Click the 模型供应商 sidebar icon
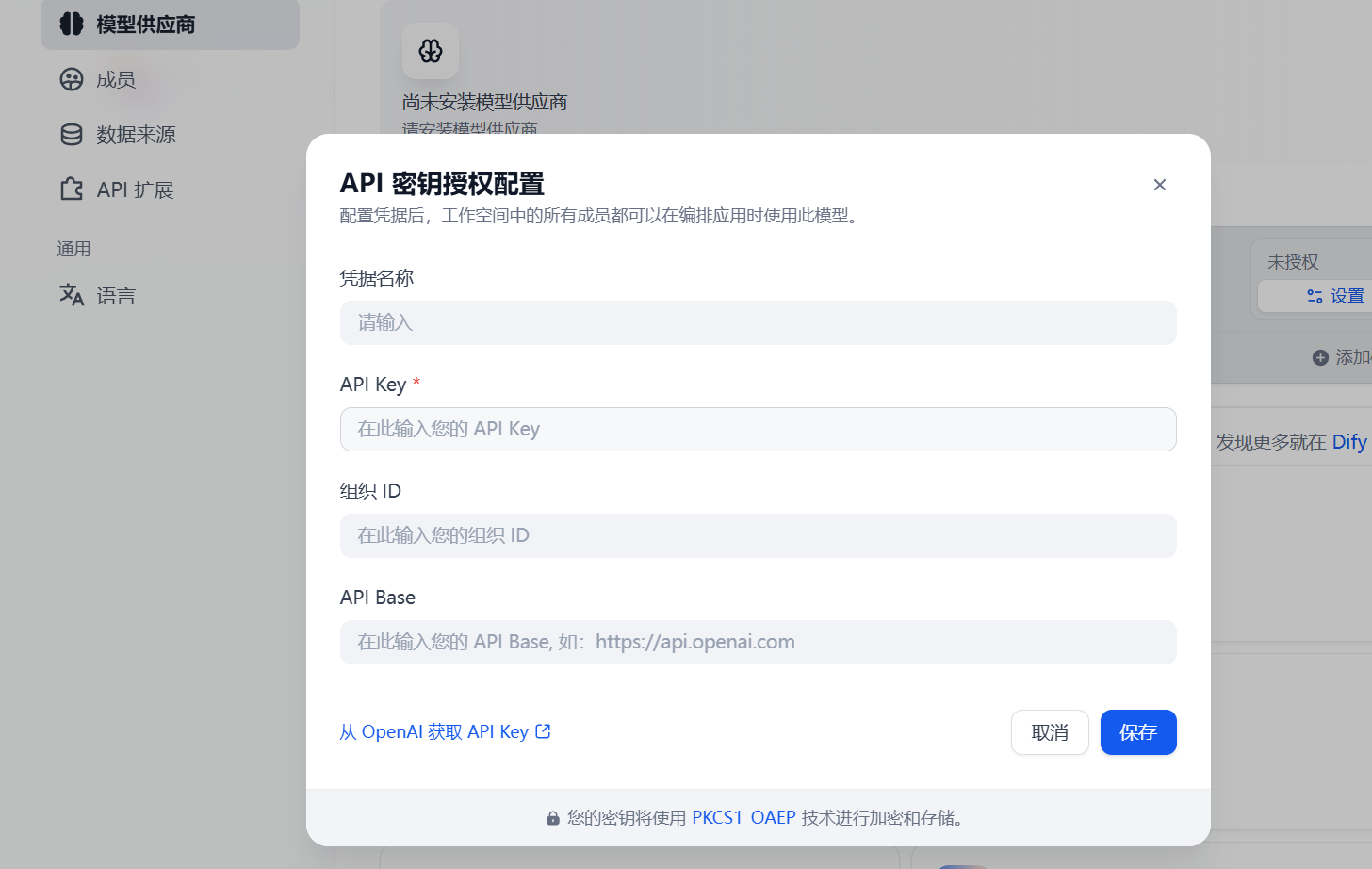The image size is (1372, 869). point(71,25)
